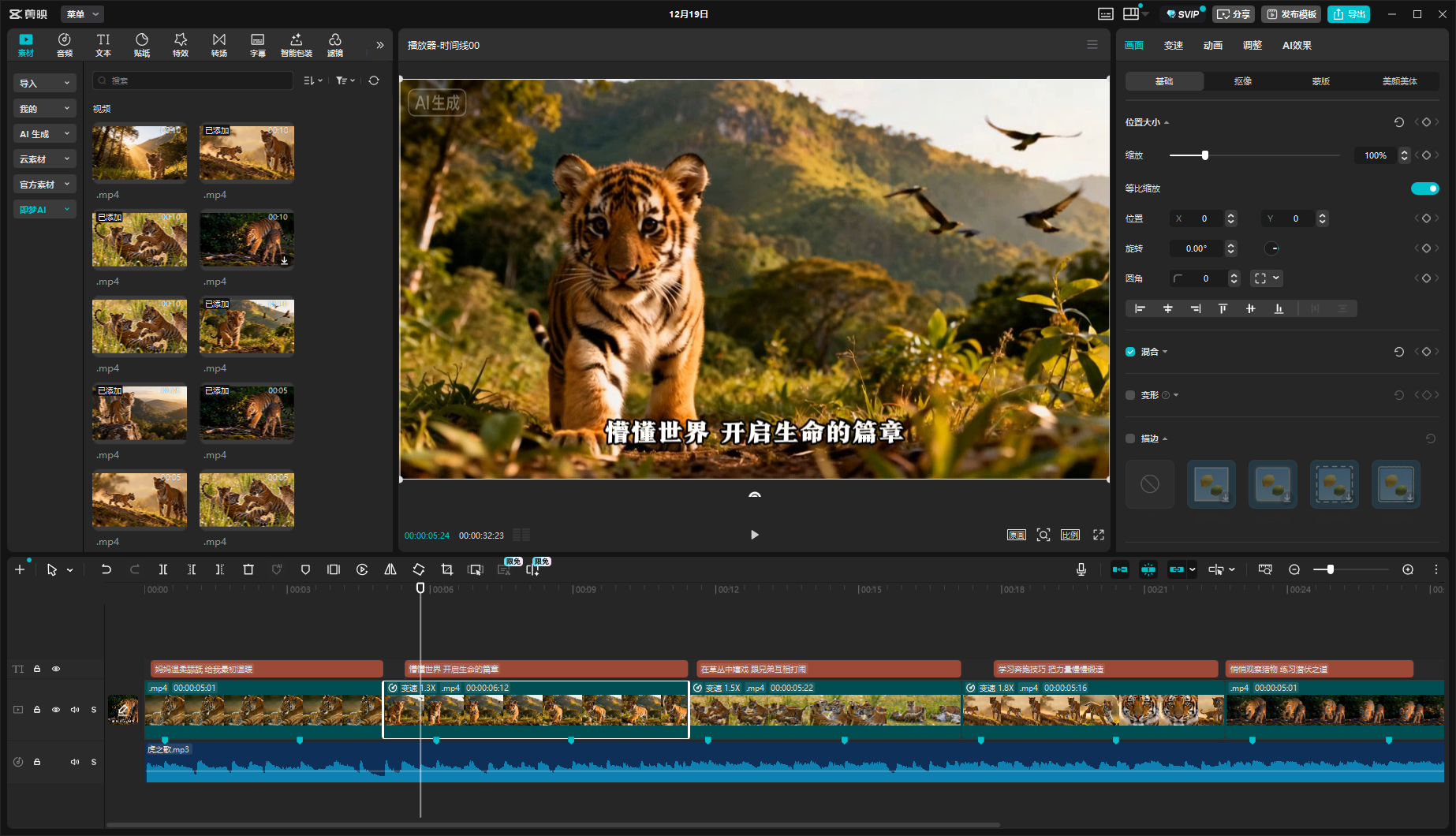This screenshot has height=836, width=1456.
Task: Click the 导出 export button
Action: click(x=1349, y=14)
